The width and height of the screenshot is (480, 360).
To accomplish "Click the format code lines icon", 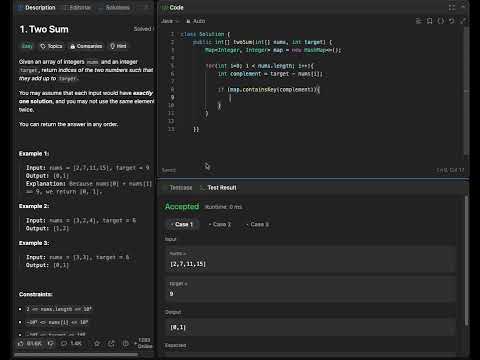I will point(419,21).
